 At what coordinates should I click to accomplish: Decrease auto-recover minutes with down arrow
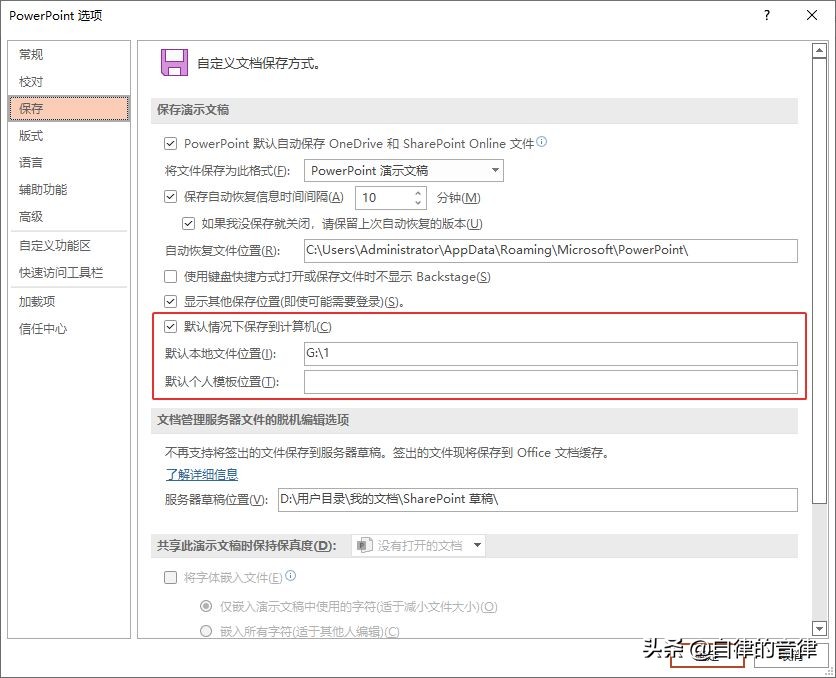click(418, 203)
